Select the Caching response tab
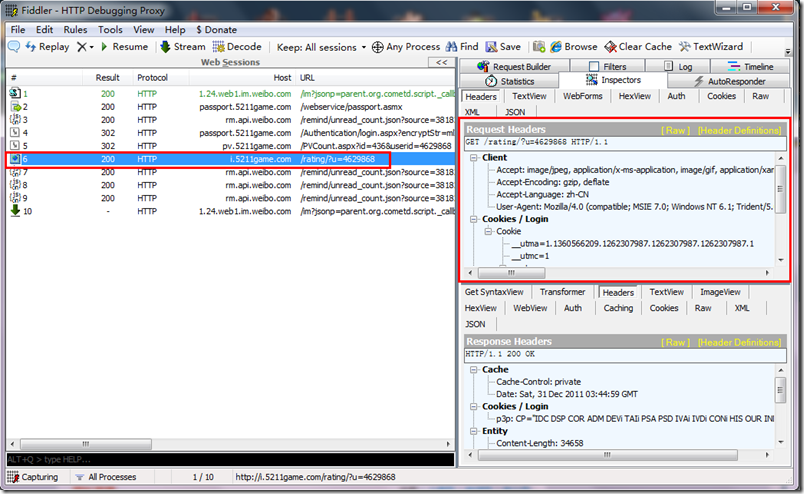 tap(618, 308)
